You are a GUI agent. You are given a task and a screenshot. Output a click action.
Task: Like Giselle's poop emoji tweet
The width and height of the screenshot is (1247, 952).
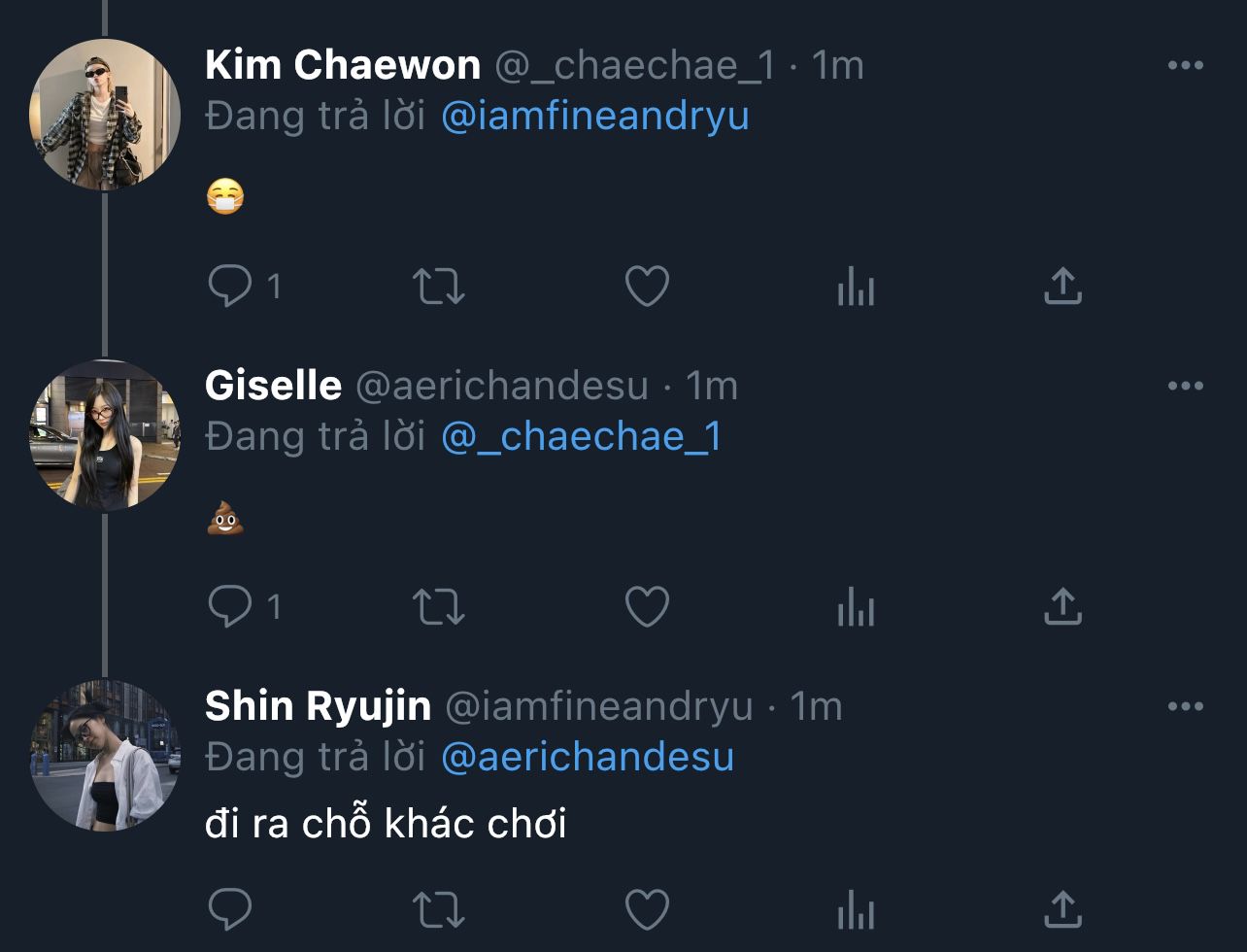click(647, 607)
